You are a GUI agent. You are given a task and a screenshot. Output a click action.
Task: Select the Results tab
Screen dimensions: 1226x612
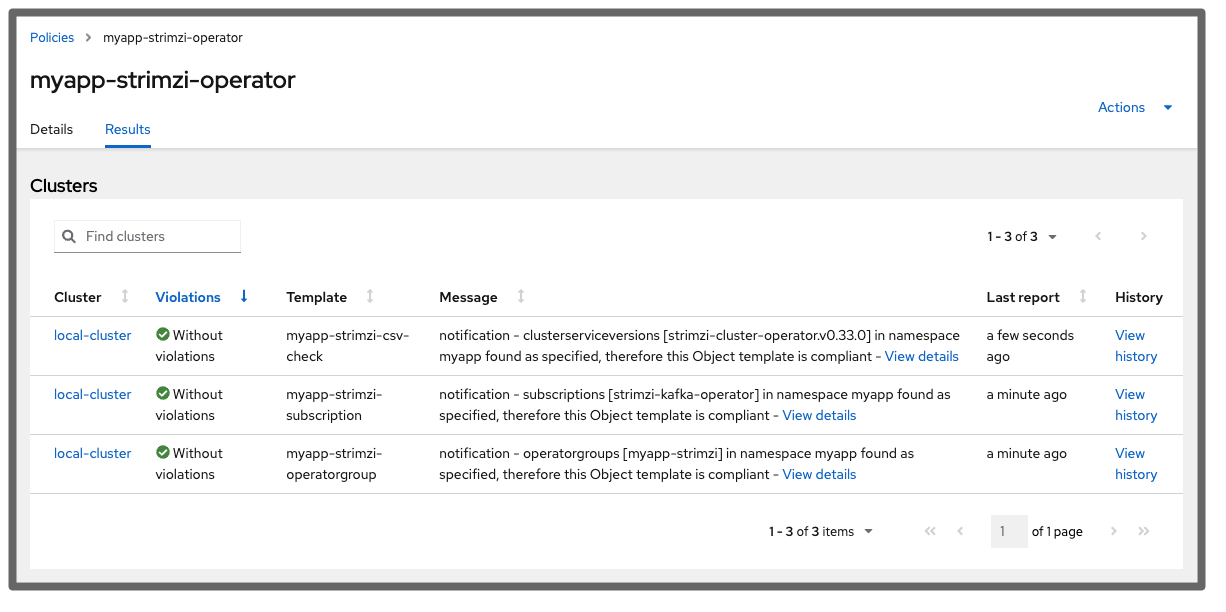(128, 130)
